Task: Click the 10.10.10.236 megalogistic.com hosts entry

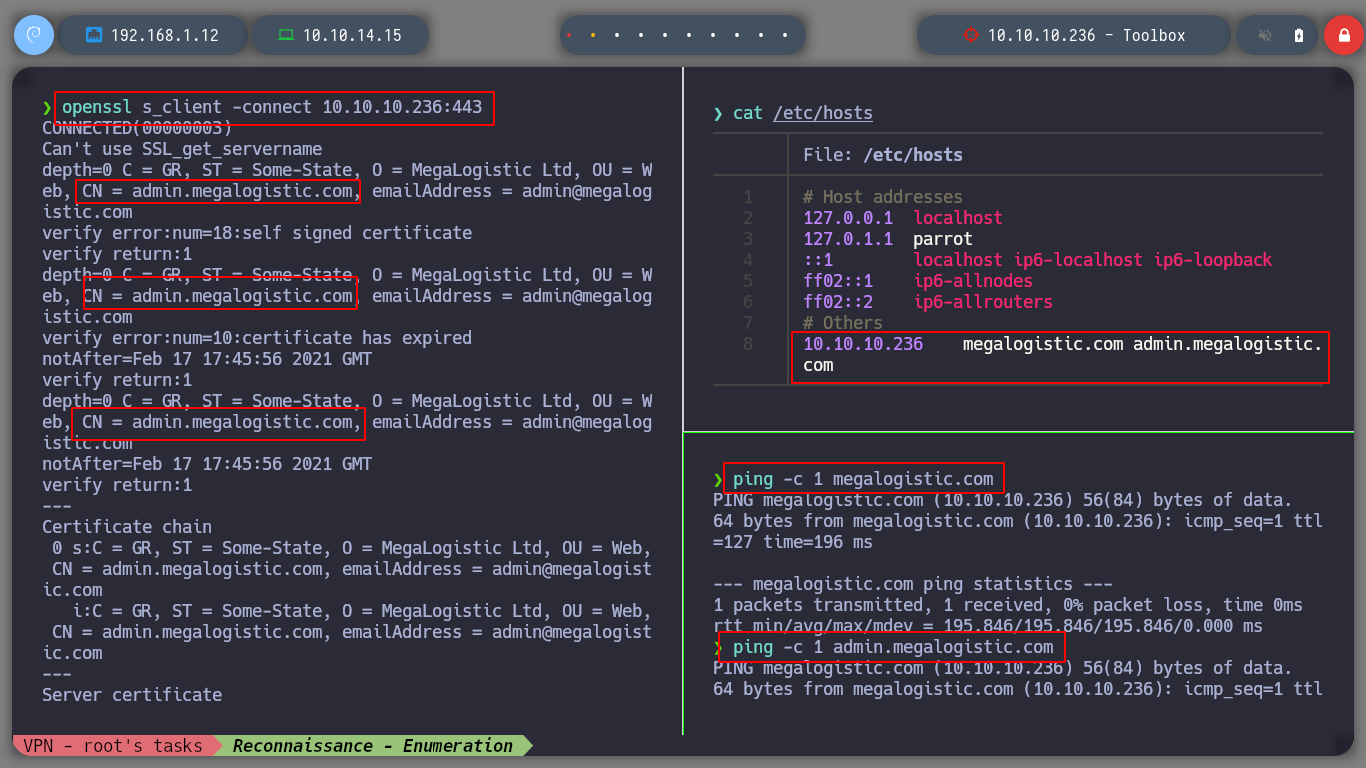Action: (1061, 357)
